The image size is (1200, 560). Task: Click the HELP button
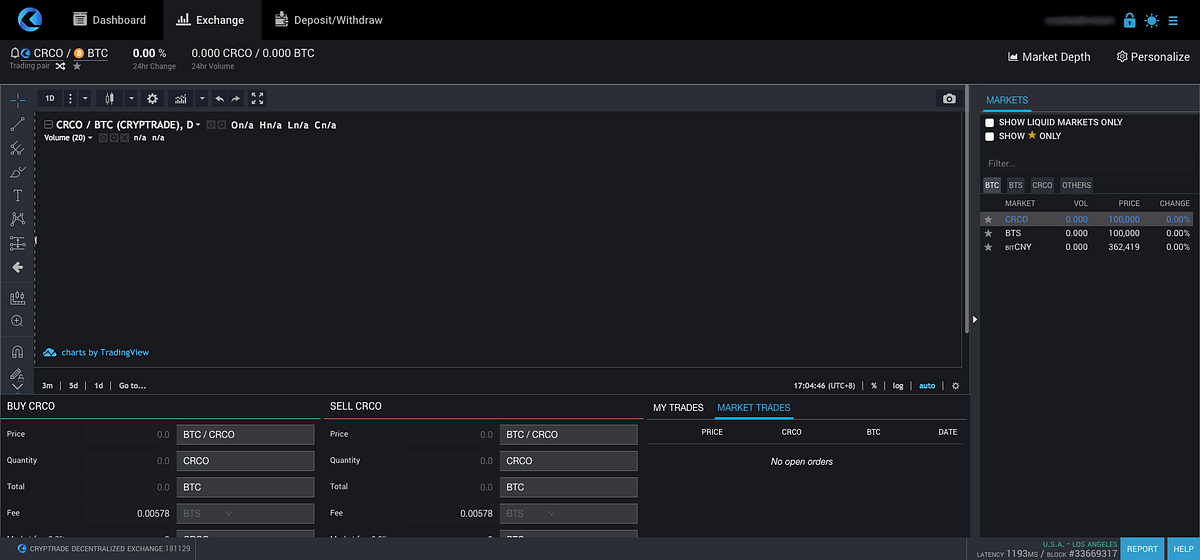pos(1183,549)
